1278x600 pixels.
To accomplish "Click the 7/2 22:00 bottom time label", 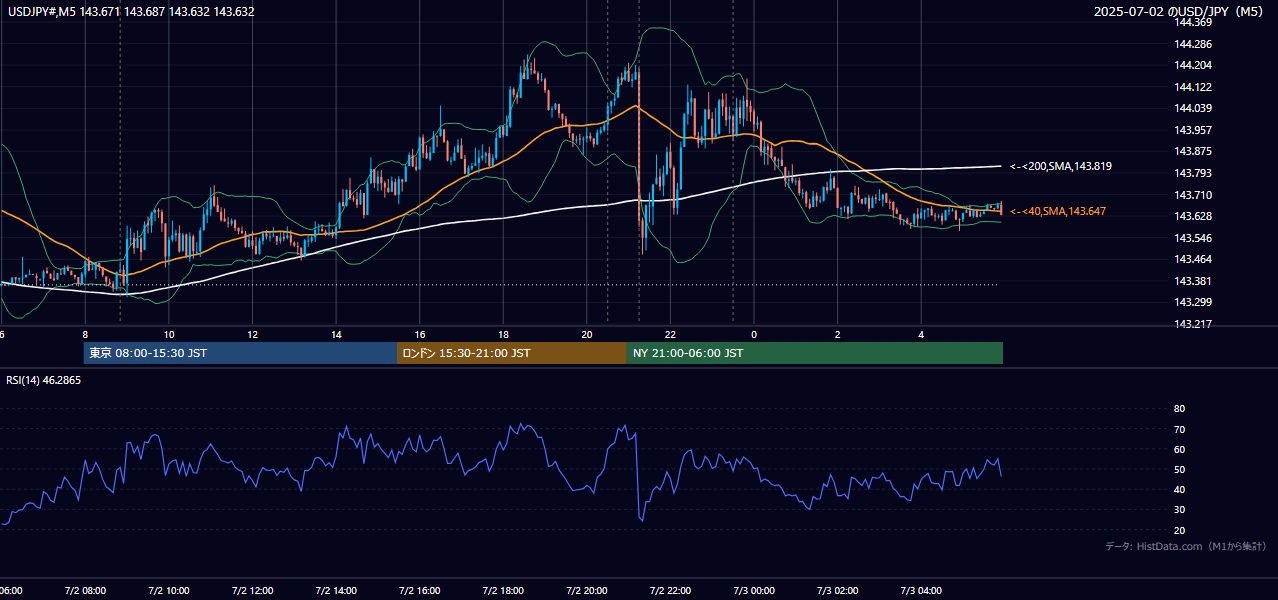I will [671, 591].
